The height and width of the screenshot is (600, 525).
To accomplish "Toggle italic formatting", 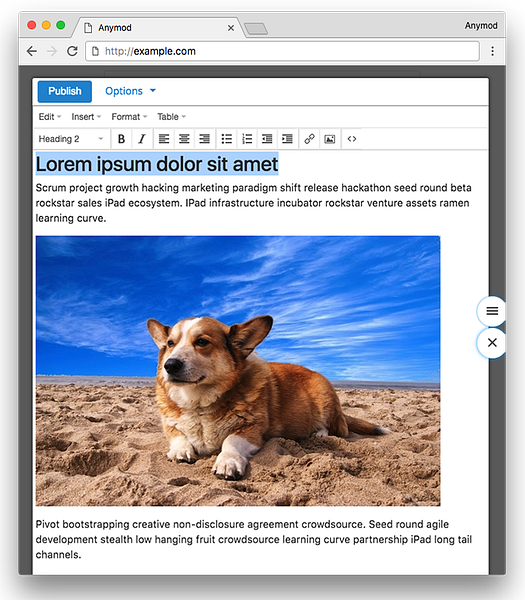I will point(142,139).
